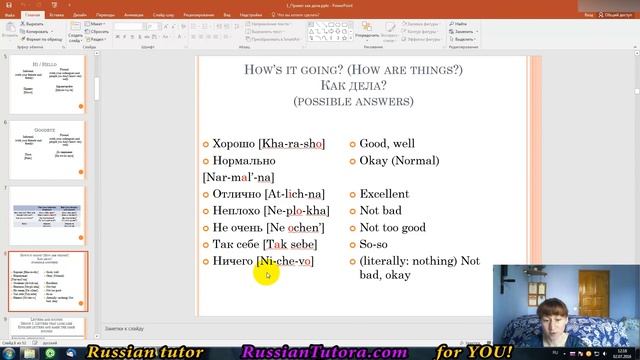This screenshot has height=360, width=640.
Task: Create a new slide (Создать слайд)
Action: [x=75, y=32]
